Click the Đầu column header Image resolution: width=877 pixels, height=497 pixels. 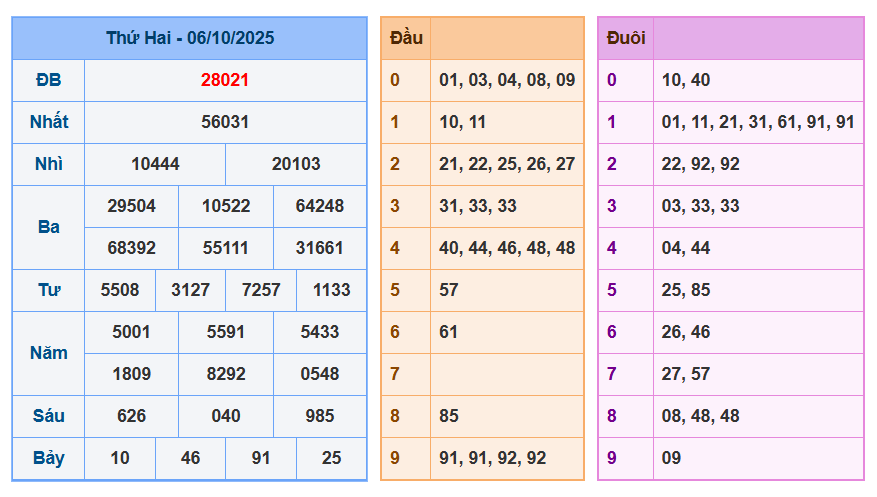click(406, 38)
